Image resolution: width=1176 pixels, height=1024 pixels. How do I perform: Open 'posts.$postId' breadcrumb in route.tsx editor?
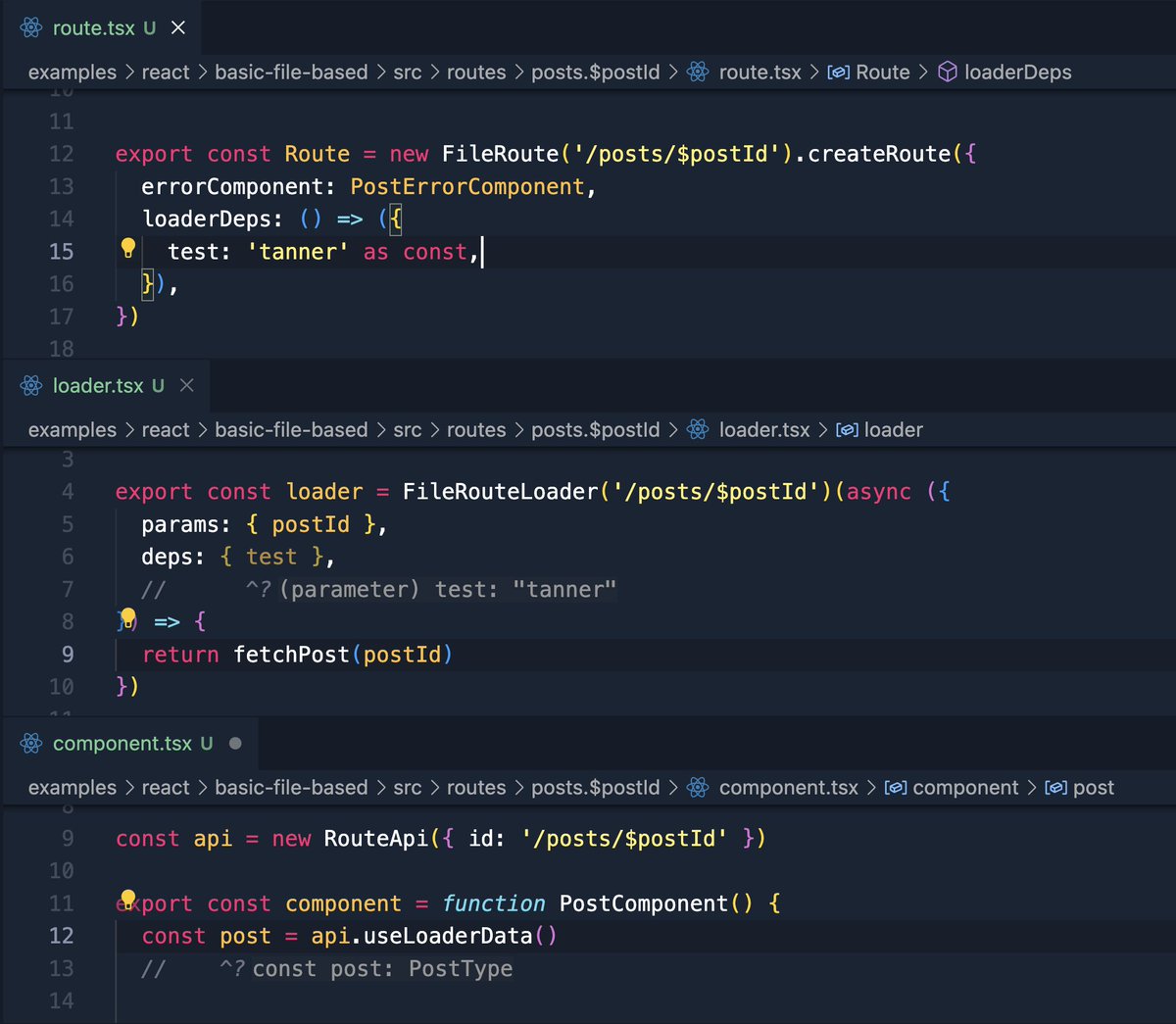[x=596, y=72]
